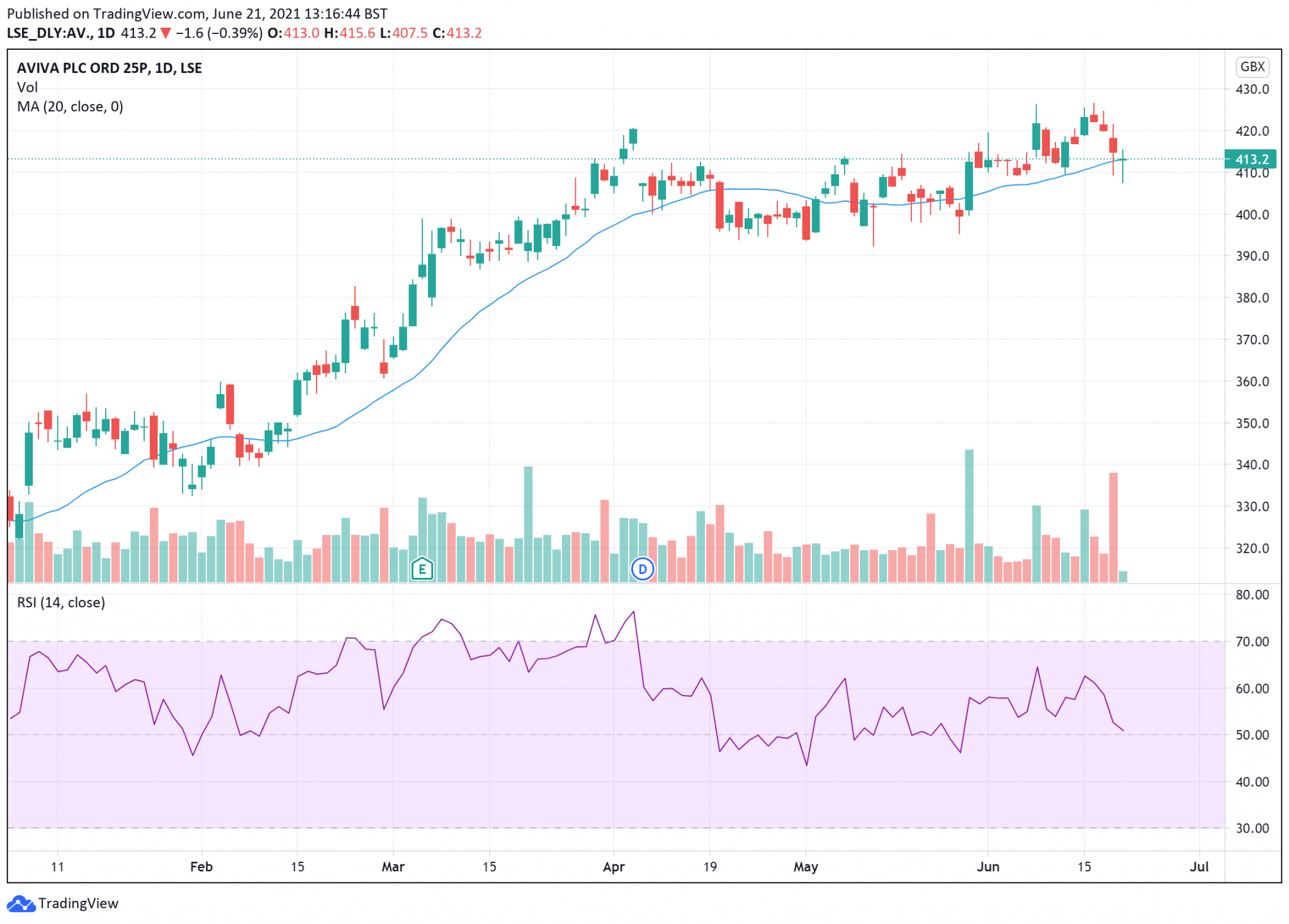The image size is (1289, 924).
Task: Toggle the RSI (14, close) indicator off
Action: coord(62,602)
